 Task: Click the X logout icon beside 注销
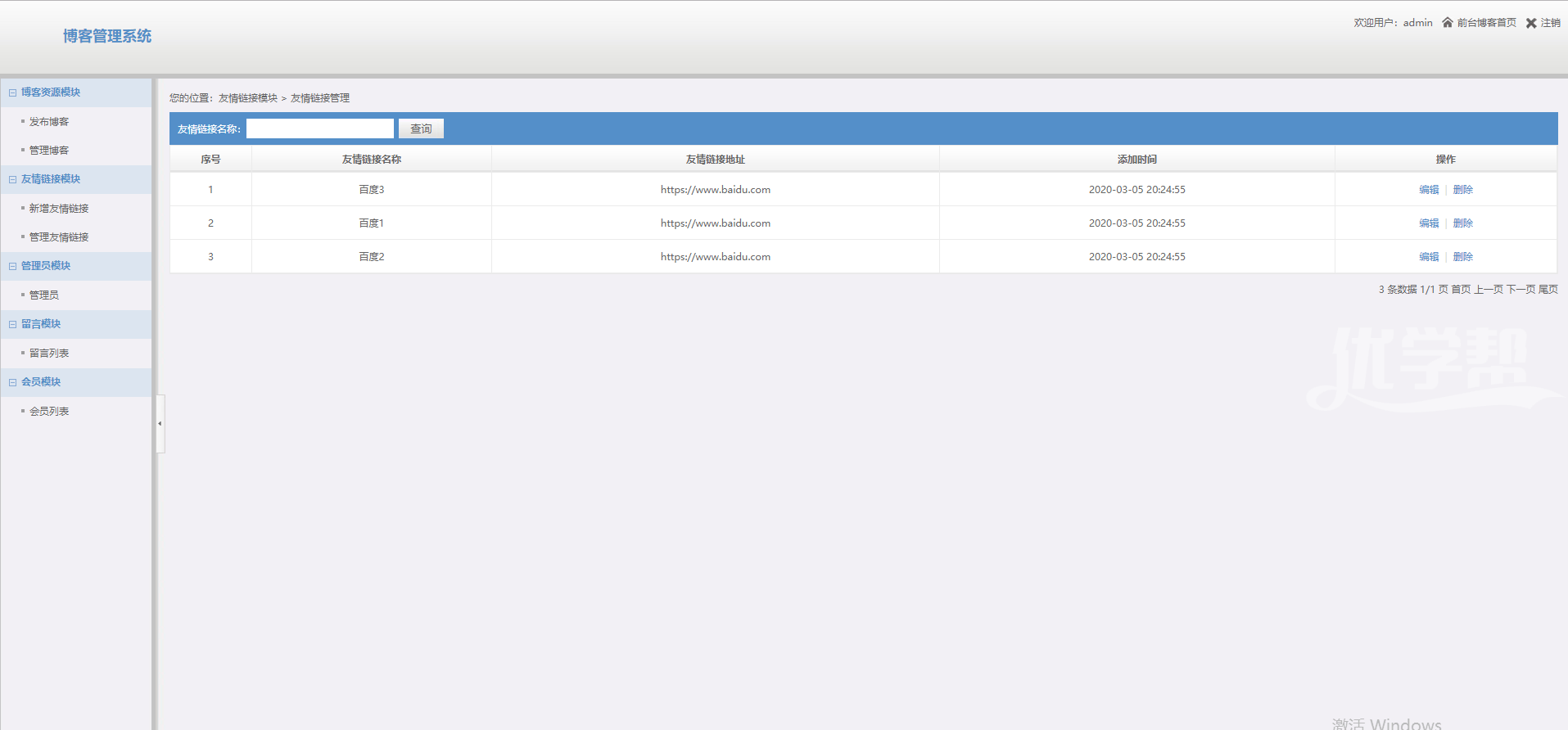pos(1530,23)
